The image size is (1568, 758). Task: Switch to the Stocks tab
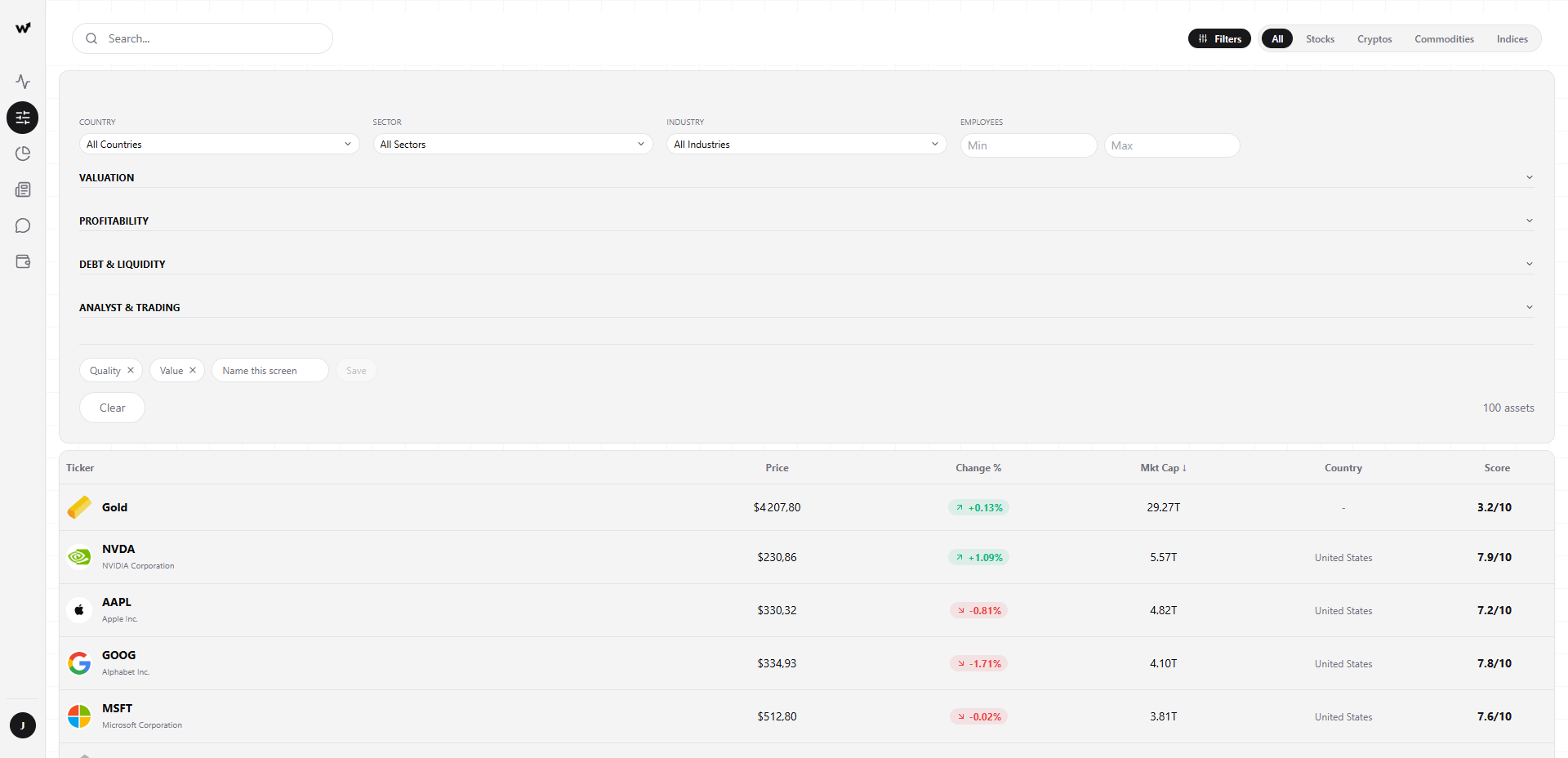pyautogui.click(x=1320, y=38)
